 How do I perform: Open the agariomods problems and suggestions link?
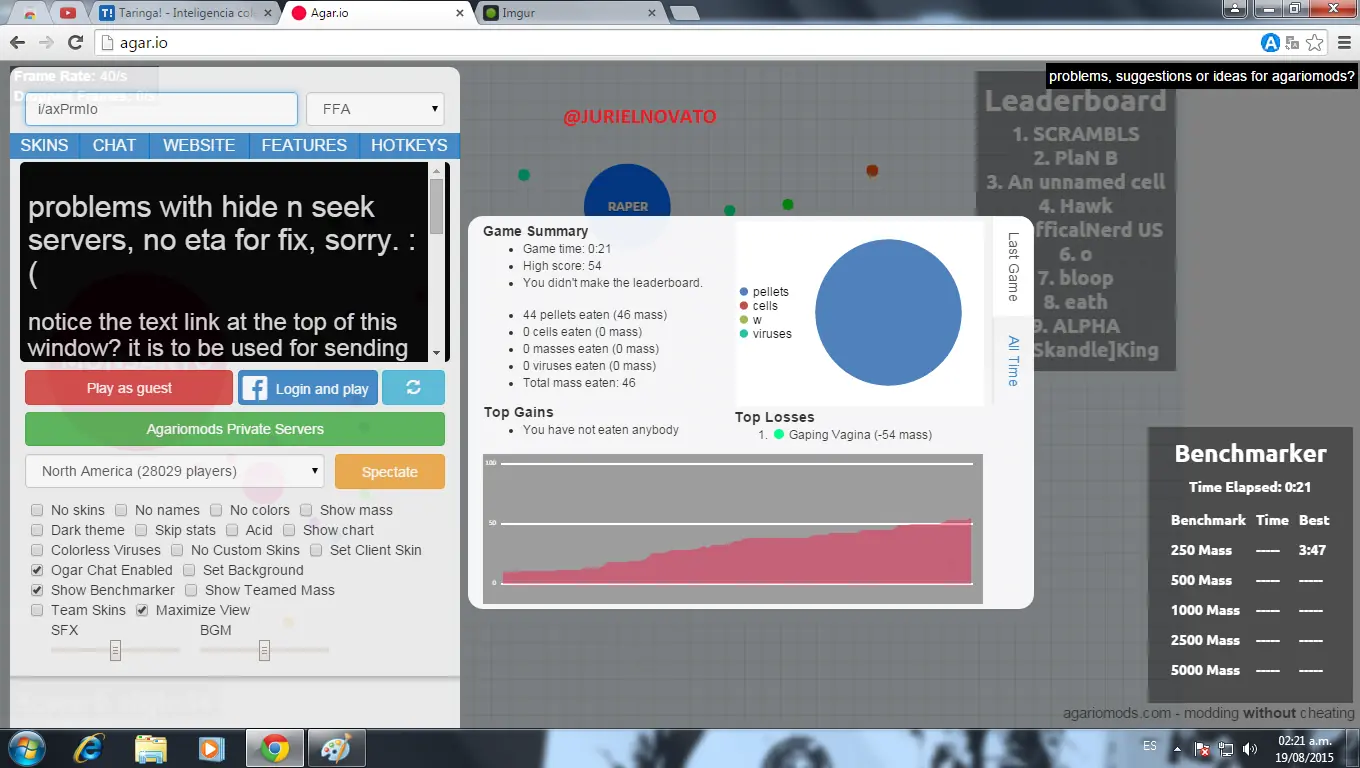(1202, 76)
